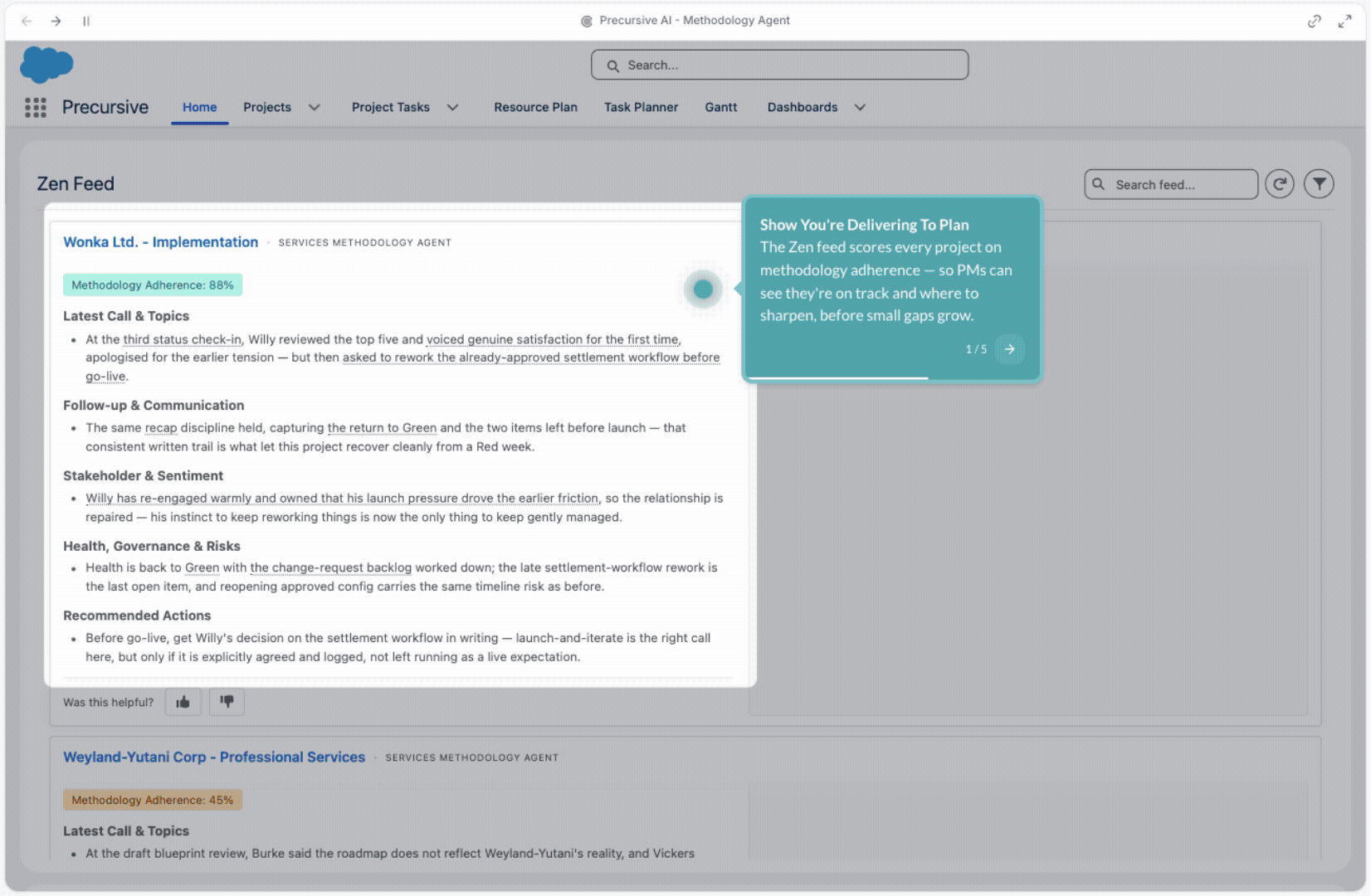Give a thumbs up for helpfulness

click(183, 702)
